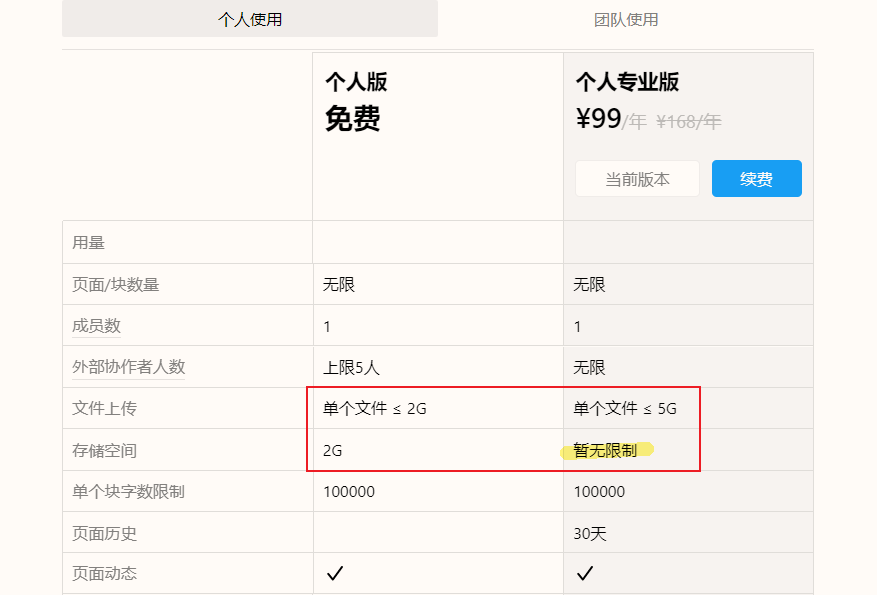This screenshot has width=877, height=595.
Task: Click the 单个文件 ≤ 5G cell
Action: click(x=625, y=408)
